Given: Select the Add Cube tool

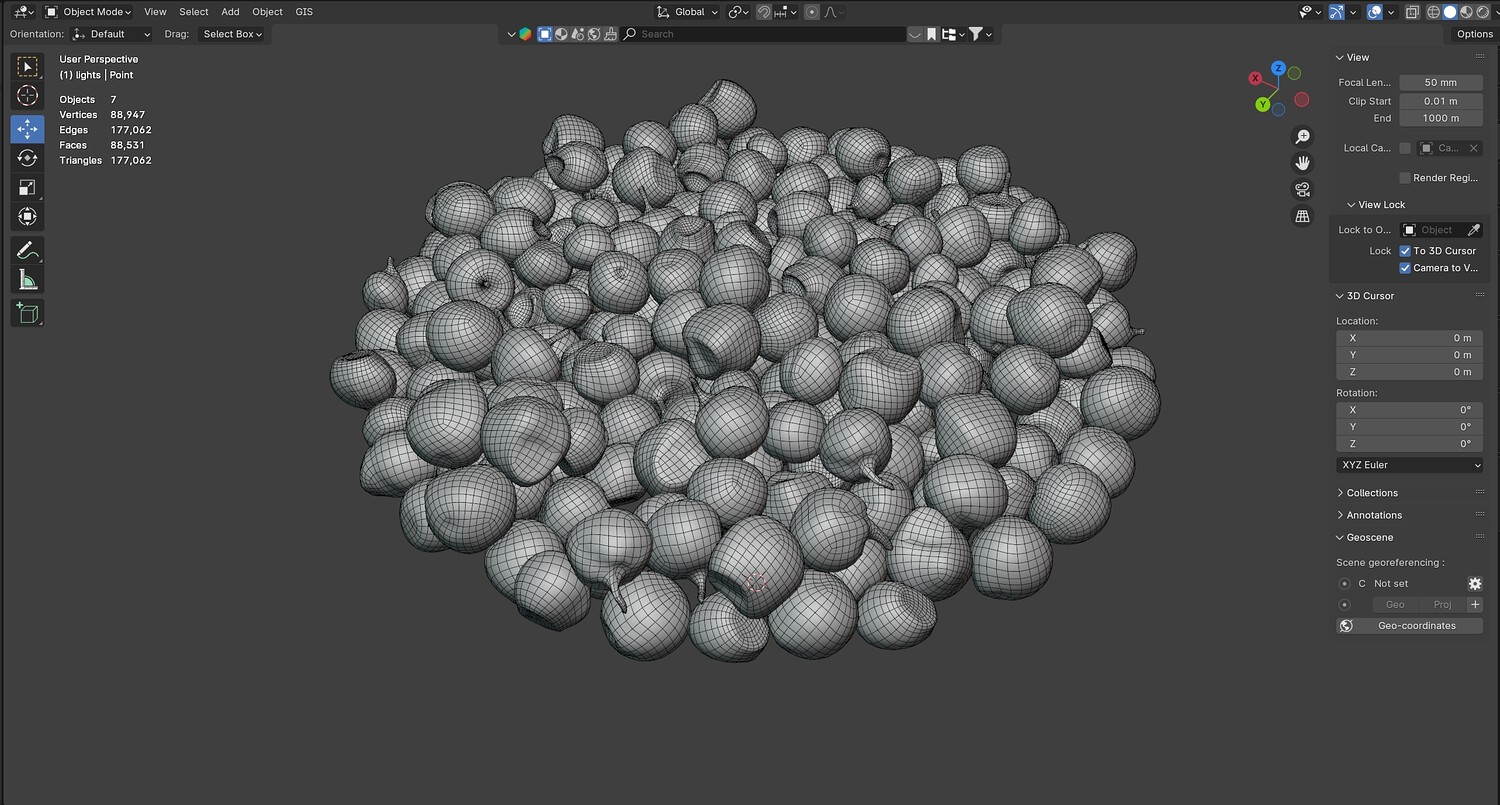Looking at the screenshot, I should click(x=27, y=313).
